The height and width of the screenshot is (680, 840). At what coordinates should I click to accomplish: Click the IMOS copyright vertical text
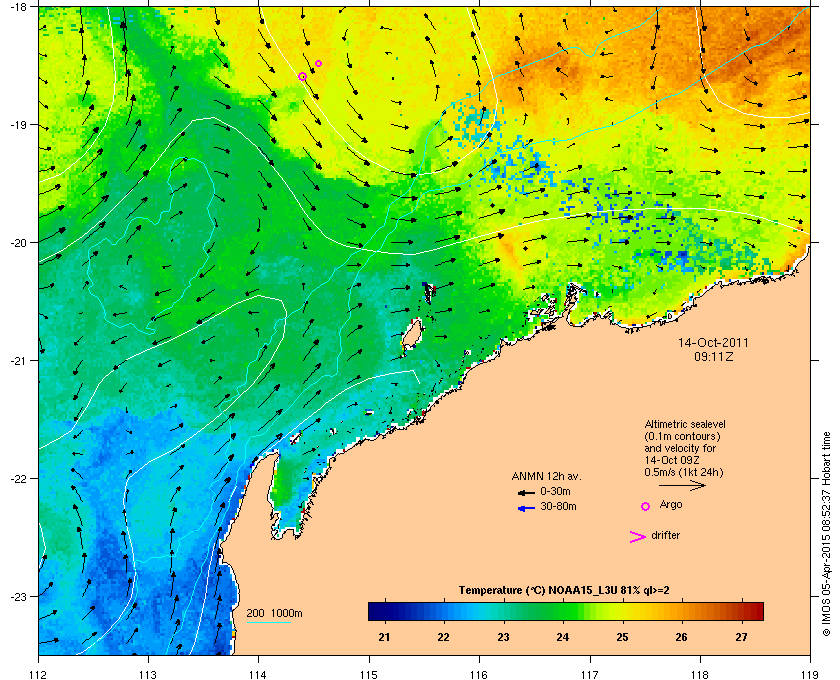pos(826,534)
